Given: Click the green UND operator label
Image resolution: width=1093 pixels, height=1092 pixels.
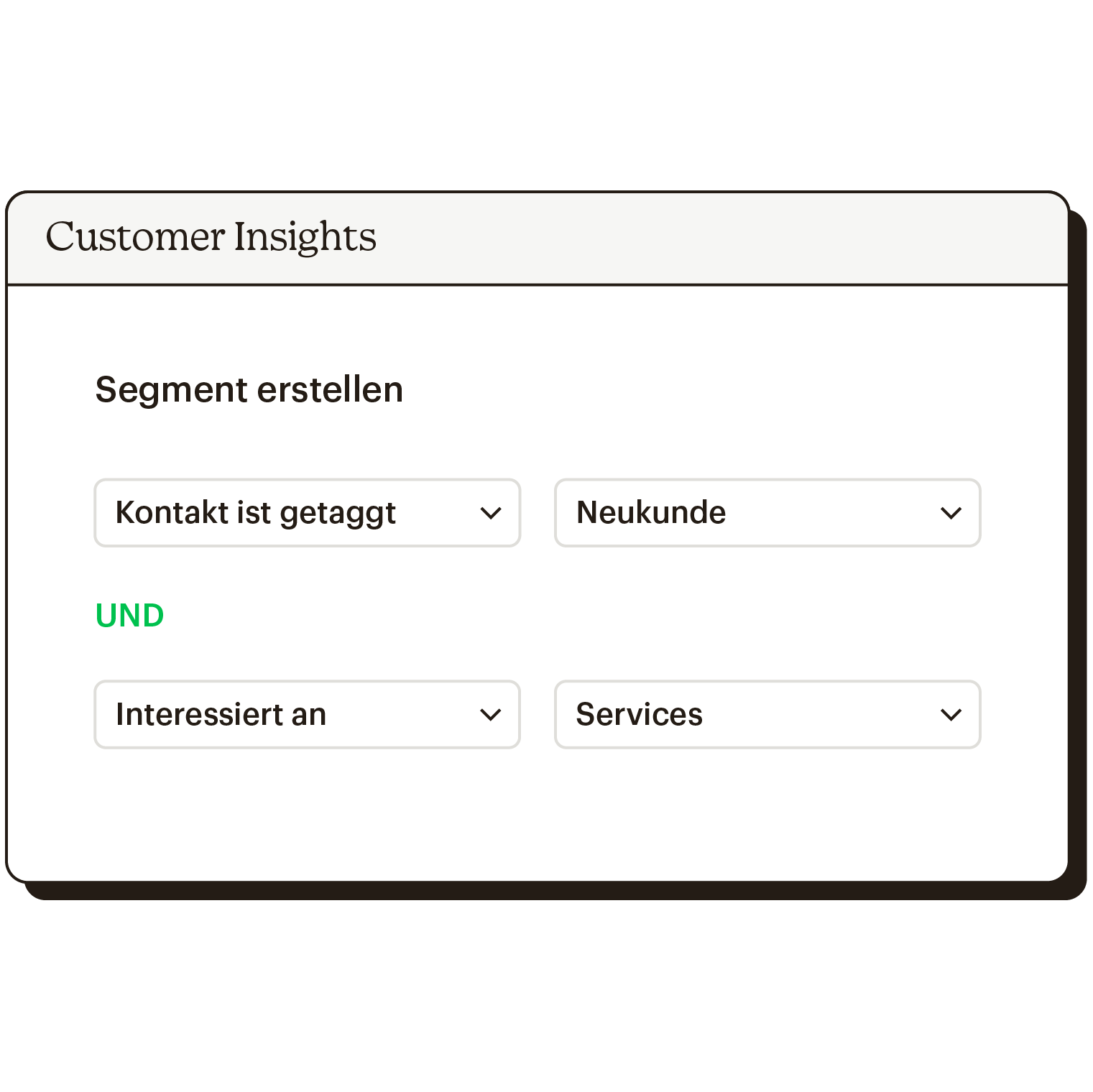Looking at the screenshot, I should (x=130, y=616).
